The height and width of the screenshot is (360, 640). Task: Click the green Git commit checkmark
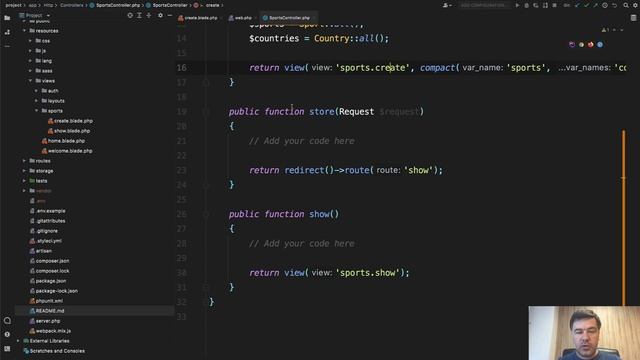586,5
